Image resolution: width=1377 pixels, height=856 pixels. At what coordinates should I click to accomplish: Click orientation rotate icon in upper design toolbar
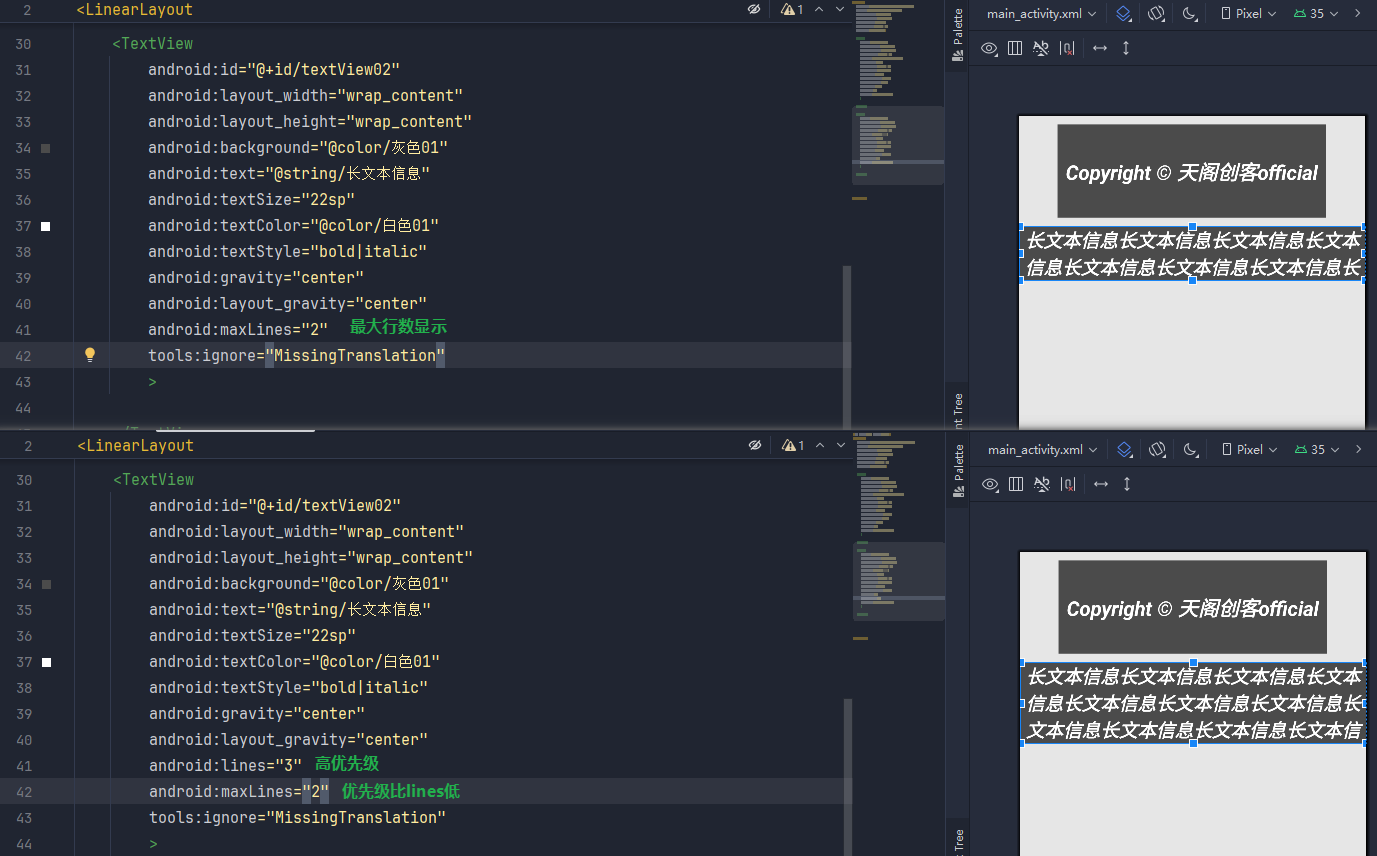tap(1157, 14)
